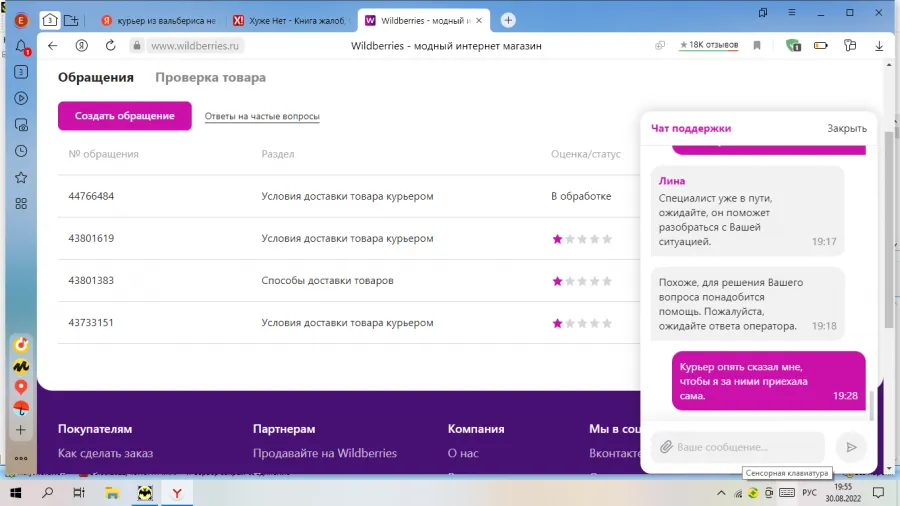The height and width of the screenshot is (506, 900).
Task: Open the video play sidebar icon
Action: [x=21, y=98]
